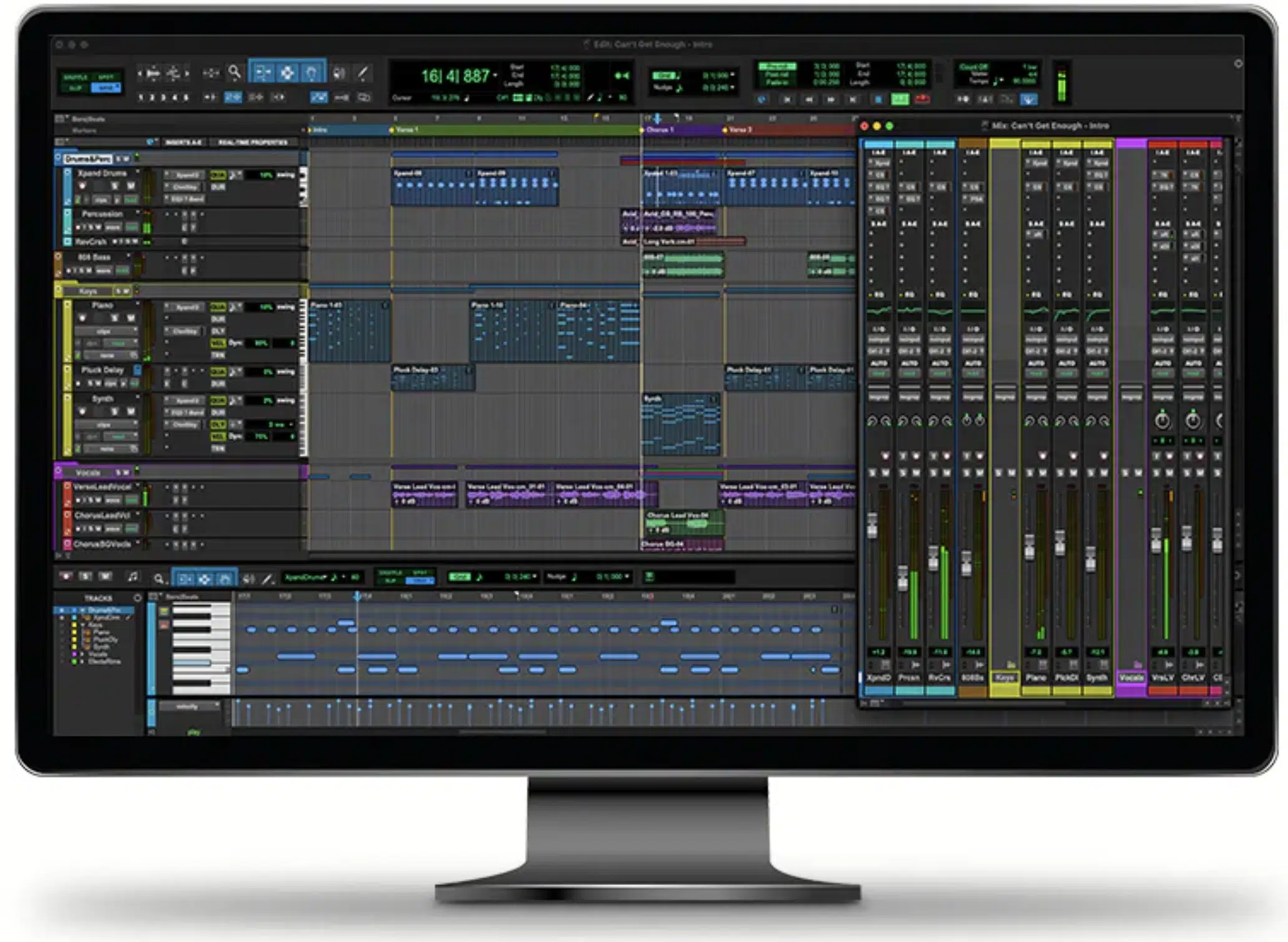The width and height of the screenshot is (1288, 942).
Task: Click the Rewind transport button
Action: pyautogui.click(x=809, y=99)
